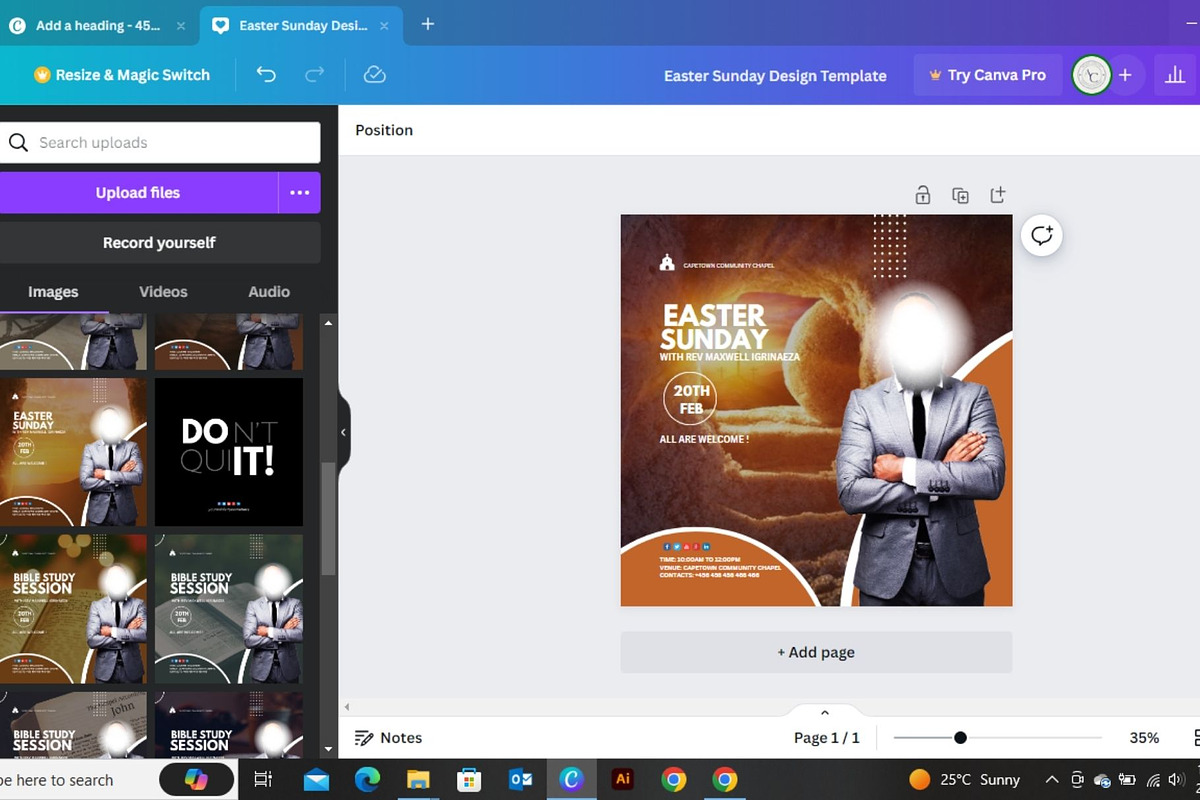The width and height of the screenshot is (1200, 800).
Task: Open File Explorer from taskbar
Action: tap(418, 780)
